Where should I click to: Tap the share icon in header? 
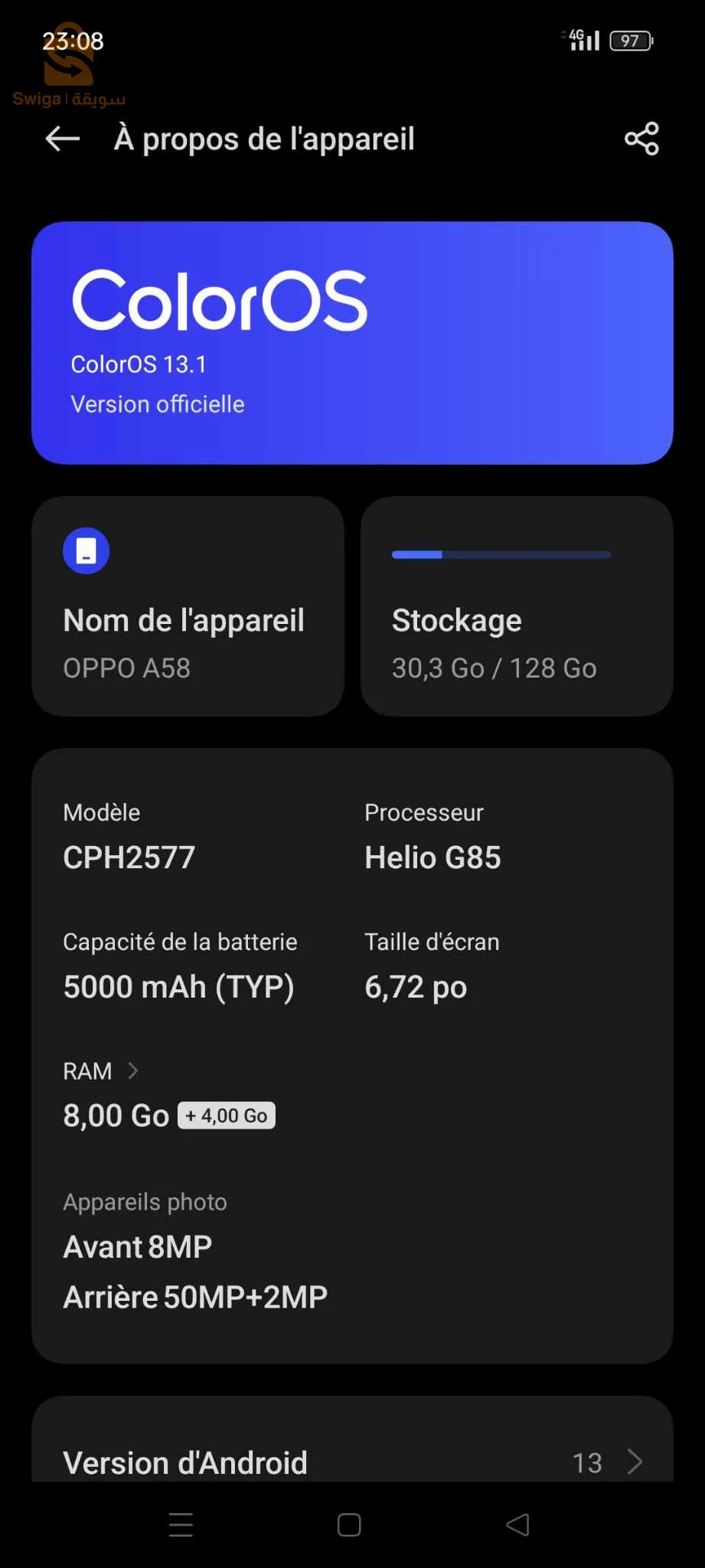[641, 139]
